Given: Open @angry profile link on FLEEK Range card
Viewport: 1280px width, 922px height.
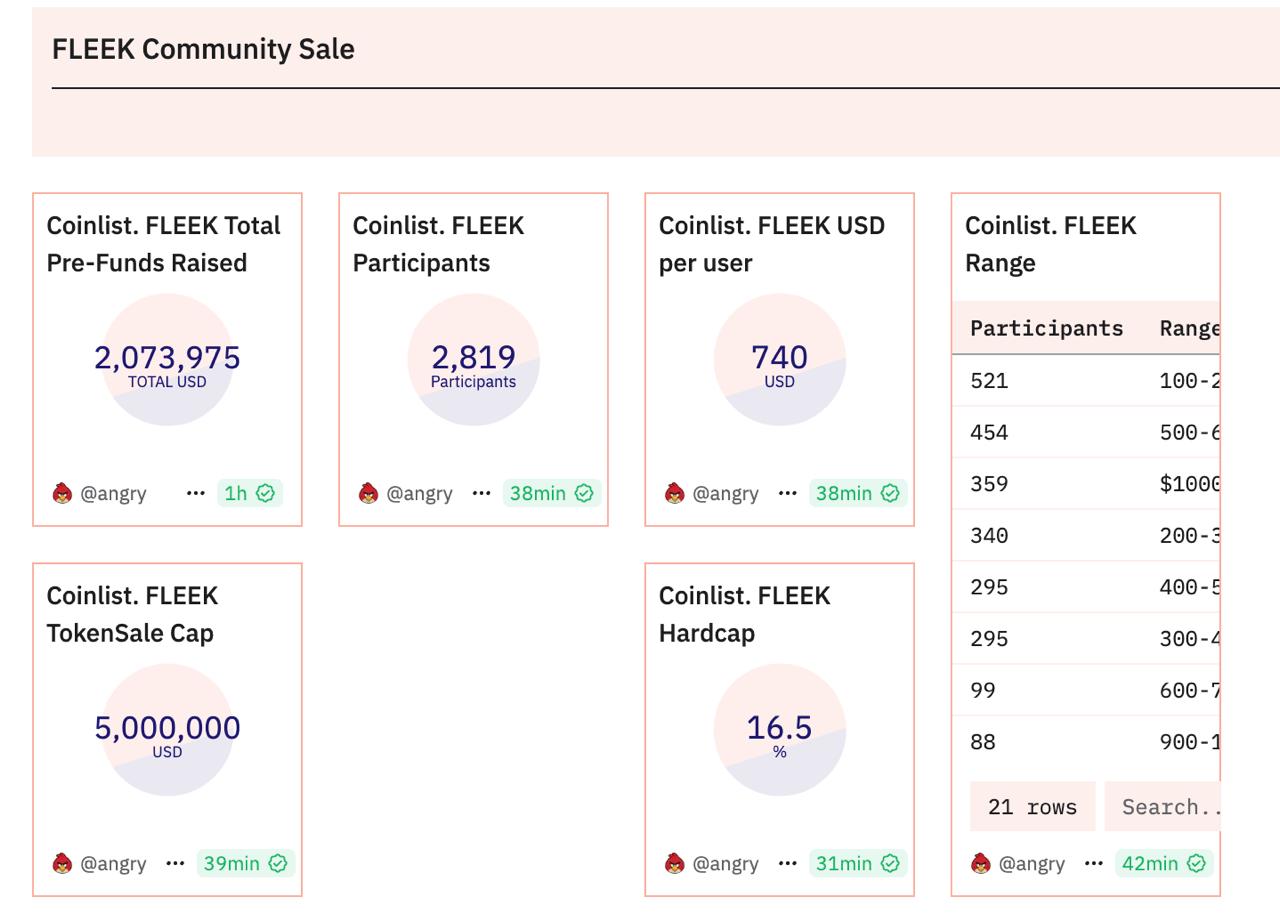Looking at the screenshot, I should 1031,863.
